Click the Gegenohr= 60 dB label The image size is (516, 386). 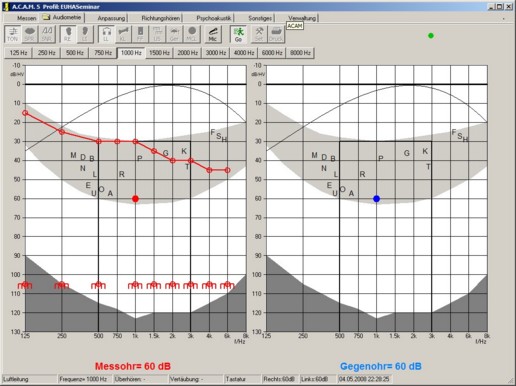point(381,366)
